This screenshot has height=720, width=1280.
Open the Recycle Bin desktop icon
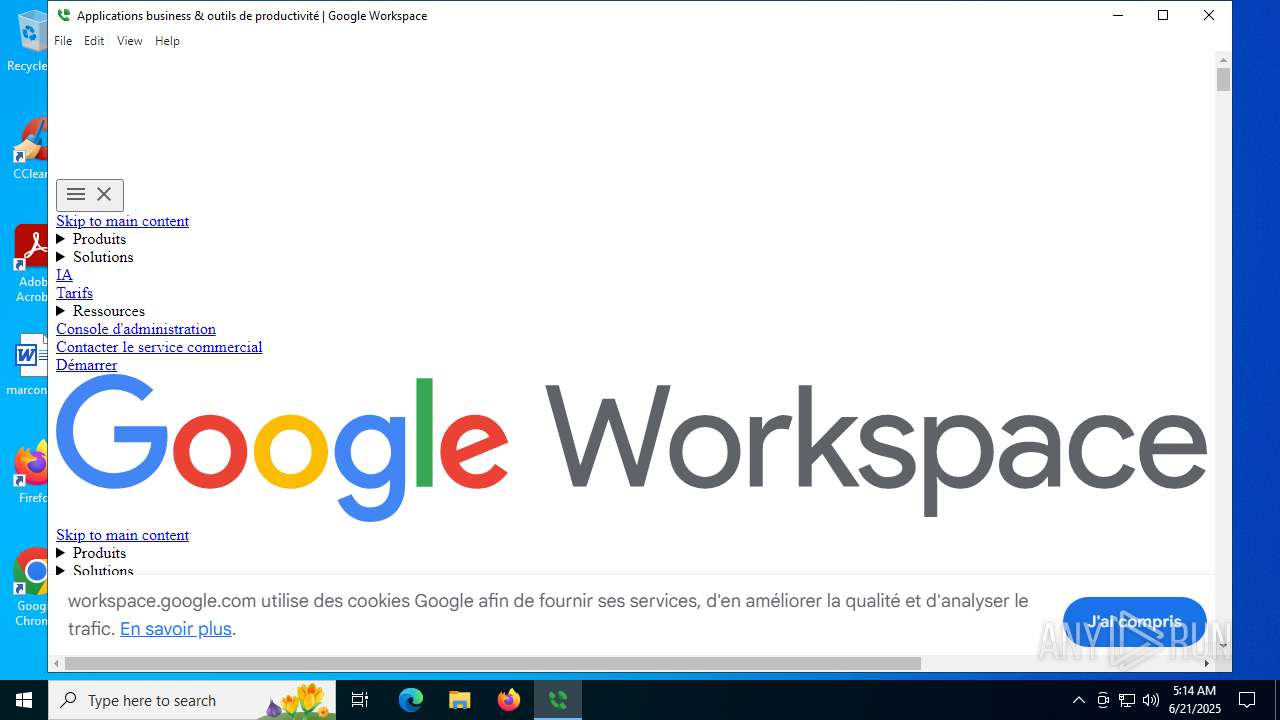pos(30,40)
